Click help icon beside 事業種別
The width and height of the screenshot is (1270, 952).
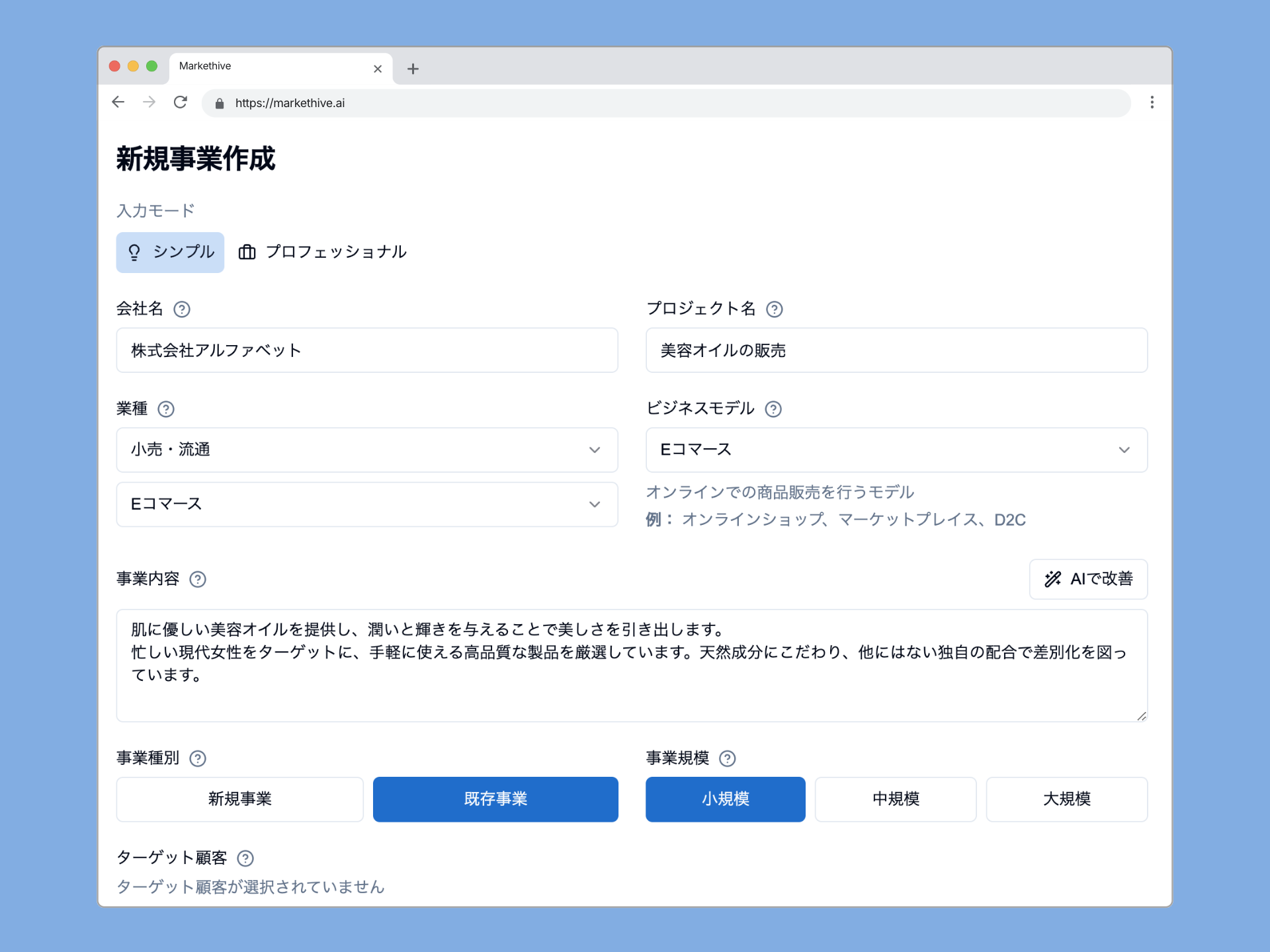pos(198,758)
